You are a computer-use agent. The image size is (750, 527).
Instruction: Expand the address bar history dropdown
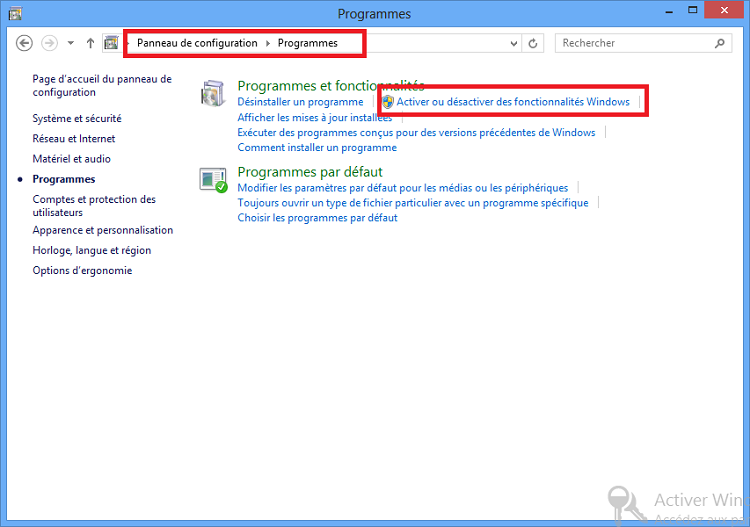514,44
